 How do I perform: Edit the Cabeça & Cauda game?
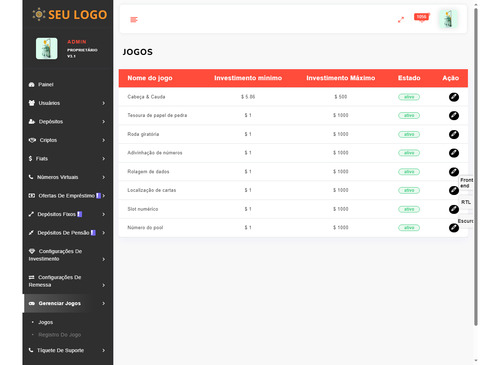(x=454, y=97)
